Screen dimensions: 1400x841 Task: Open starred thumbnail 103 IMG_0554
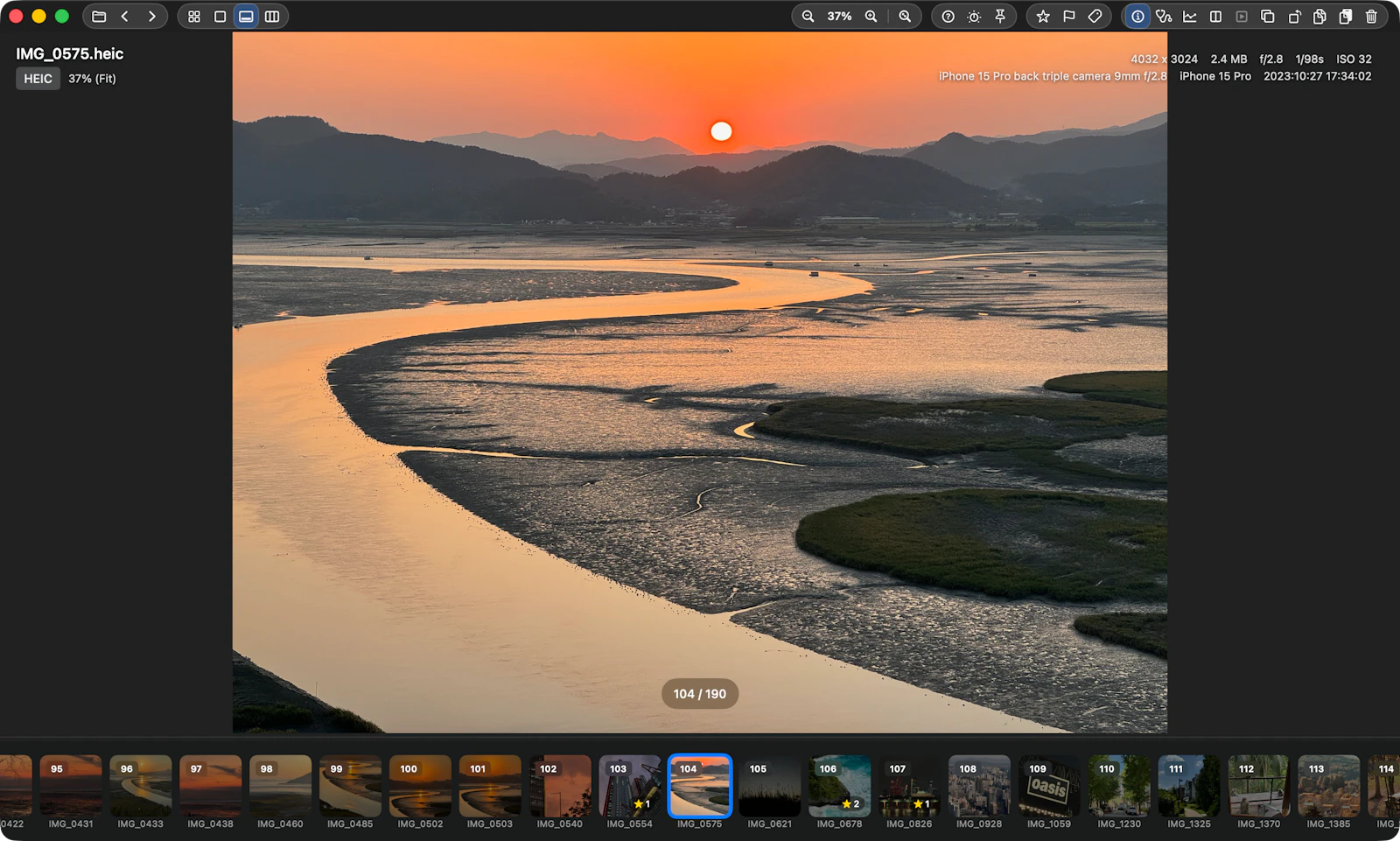click(630, 787)
